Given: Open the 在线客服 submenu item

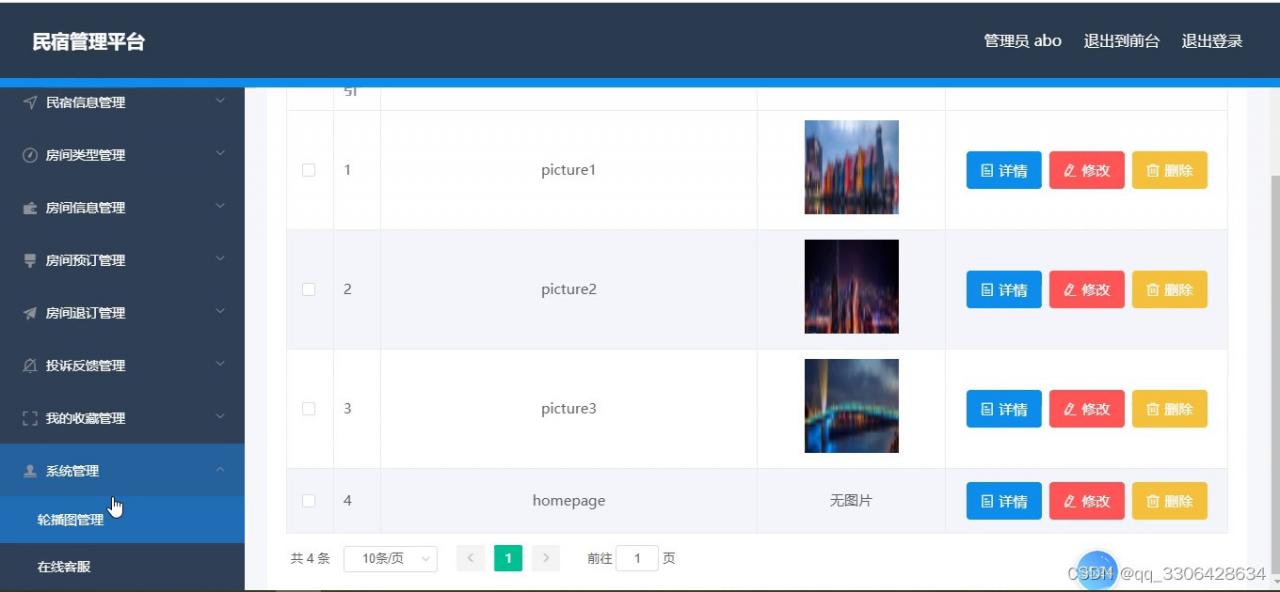Looking at the screenshot, I should (x=122, y=566).
